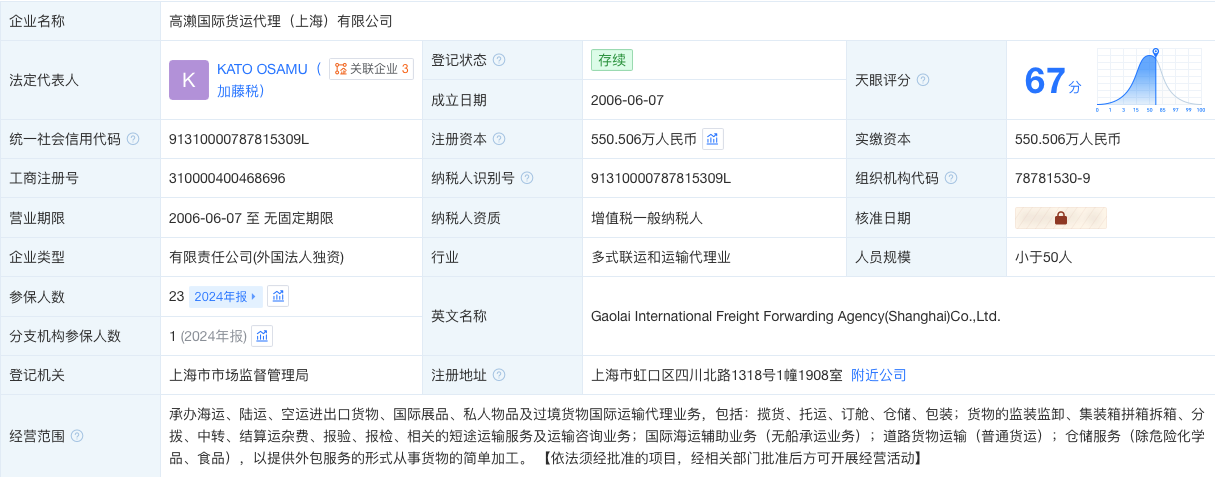Click help icon next to 登记状态
The height and width of the screenshot is (477, 1215).
coord(499,60)
